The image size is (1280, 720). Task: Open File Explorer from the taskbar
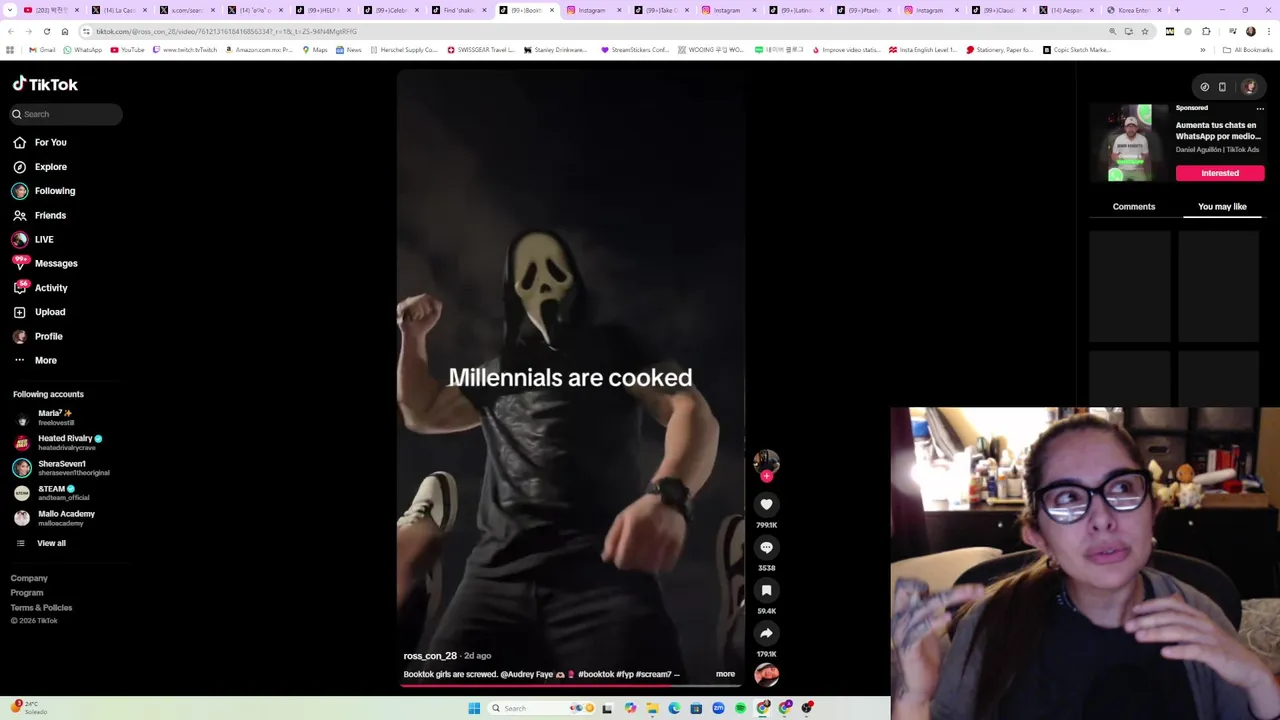point(652,708)
